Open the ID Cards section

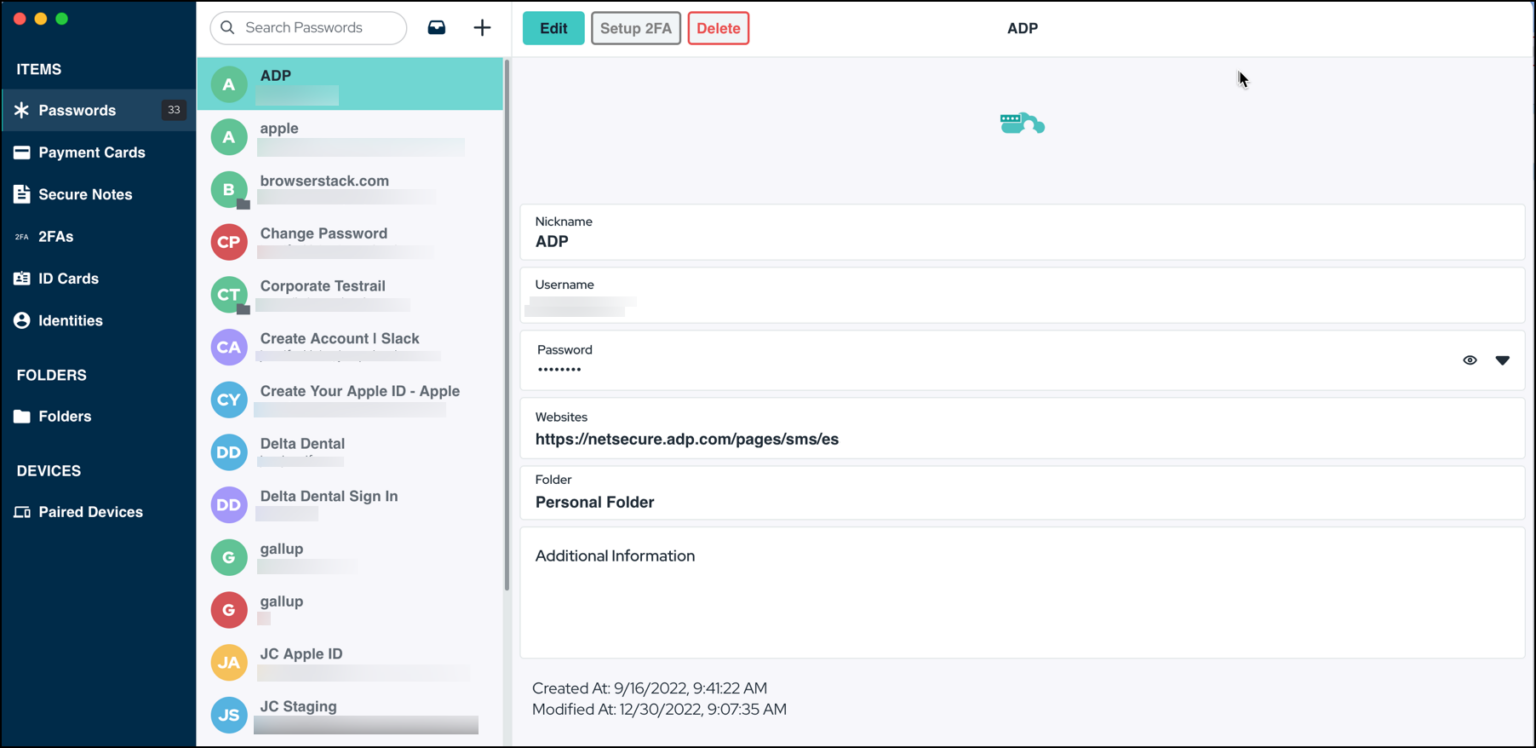tap(68, 278)
